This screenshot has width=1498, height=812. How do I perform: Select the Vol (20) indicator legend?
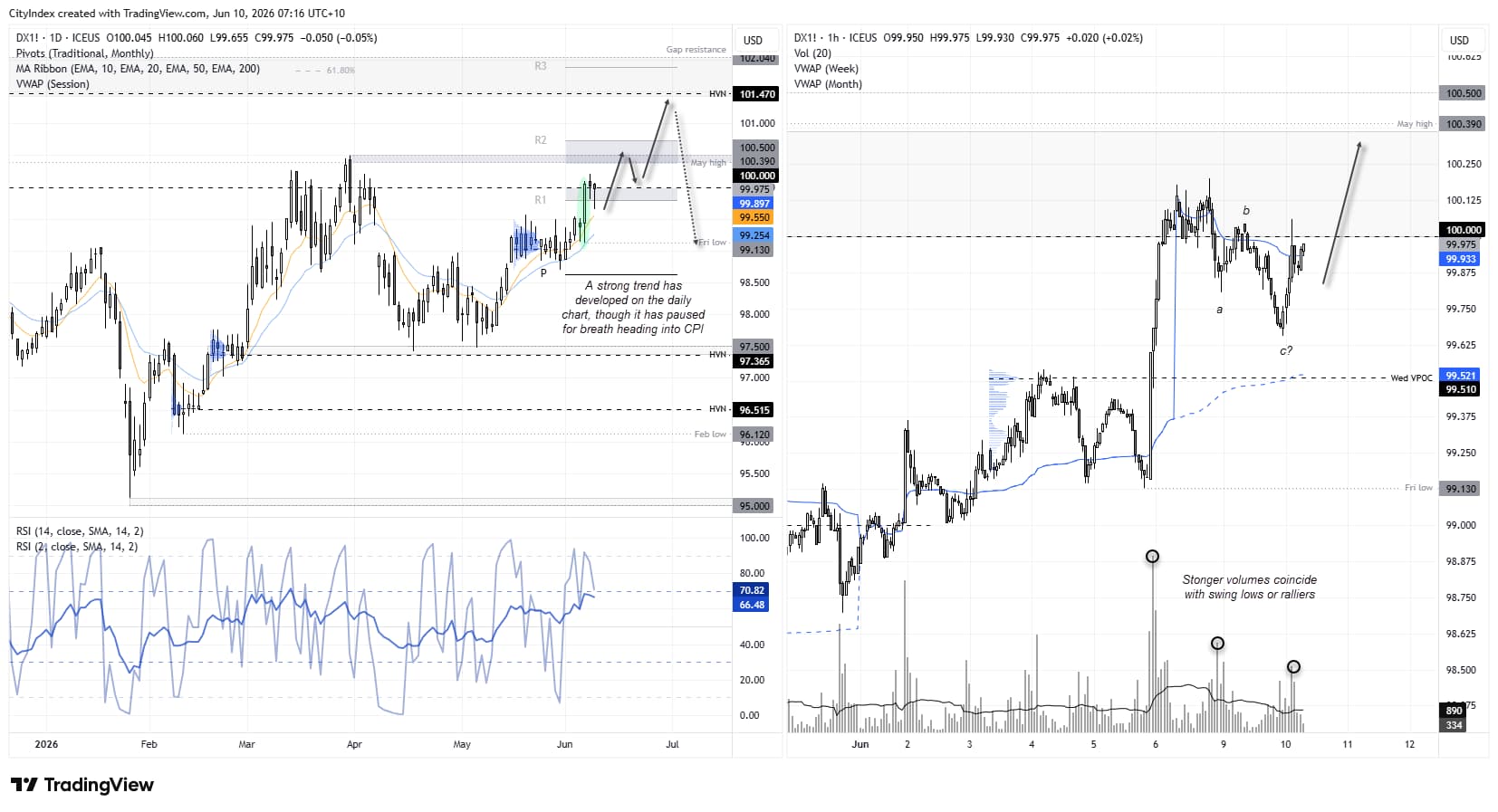pyautogui.click(x=812, y=53)
